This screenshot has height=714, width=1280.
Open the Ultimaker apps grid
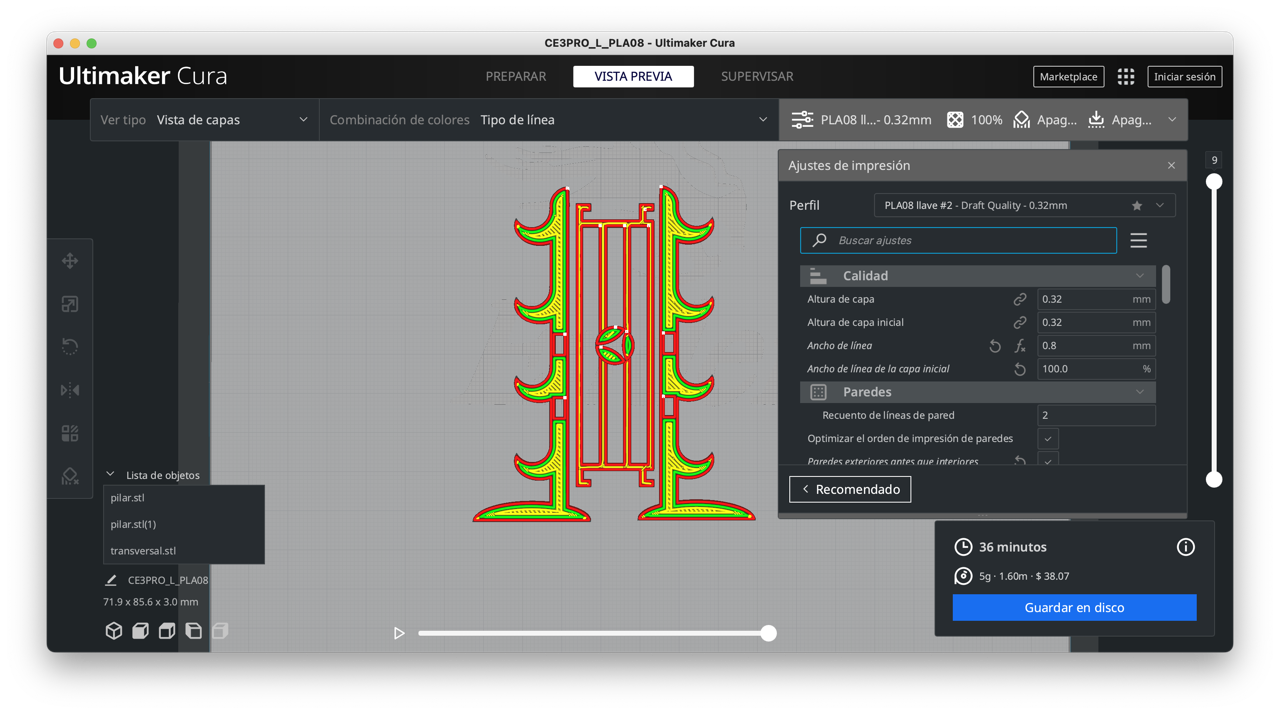(x=1126, y=77)
